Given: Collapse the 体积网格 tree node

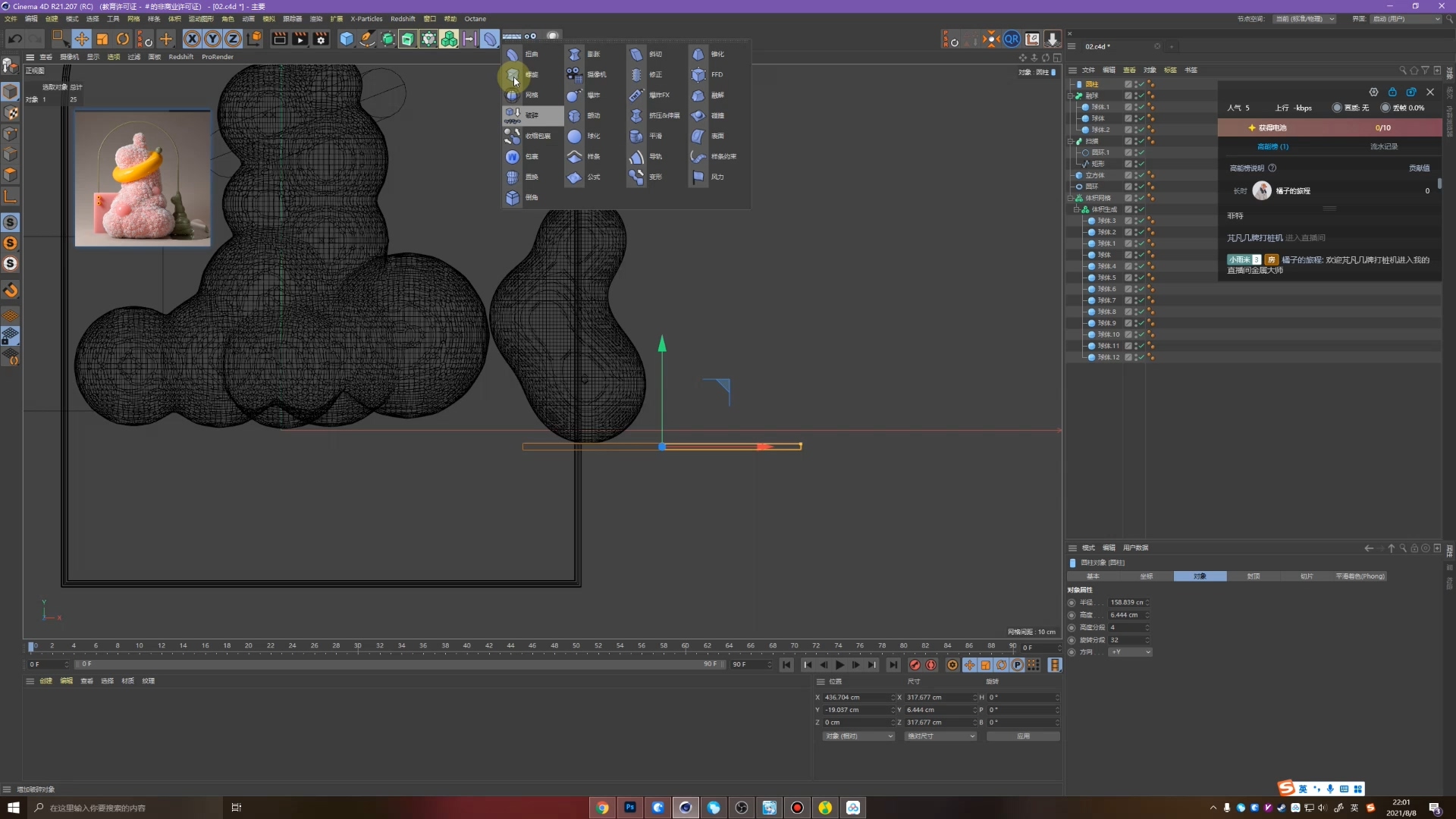Looking at the screenshot, I should (1070, 198).
